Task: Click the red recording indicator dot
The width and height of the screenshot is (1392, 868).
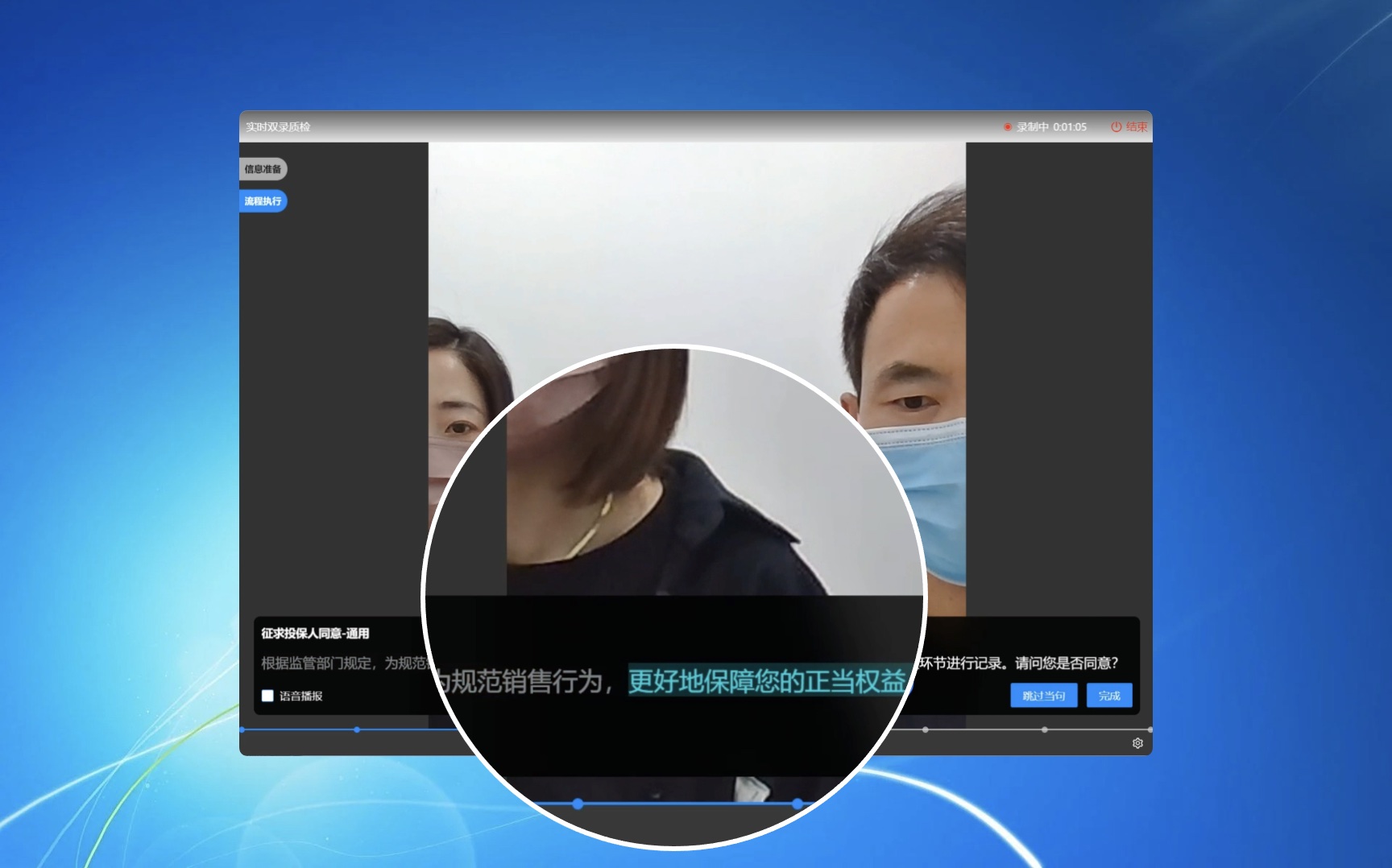Action: [x=1007, y=127]
